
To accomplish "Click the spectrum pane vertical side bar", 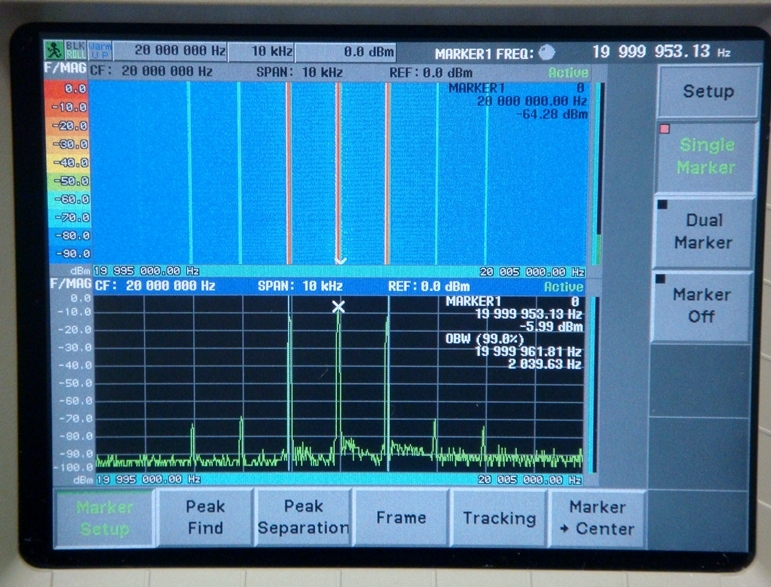I will pyautogui.click(x=593, y=384).
